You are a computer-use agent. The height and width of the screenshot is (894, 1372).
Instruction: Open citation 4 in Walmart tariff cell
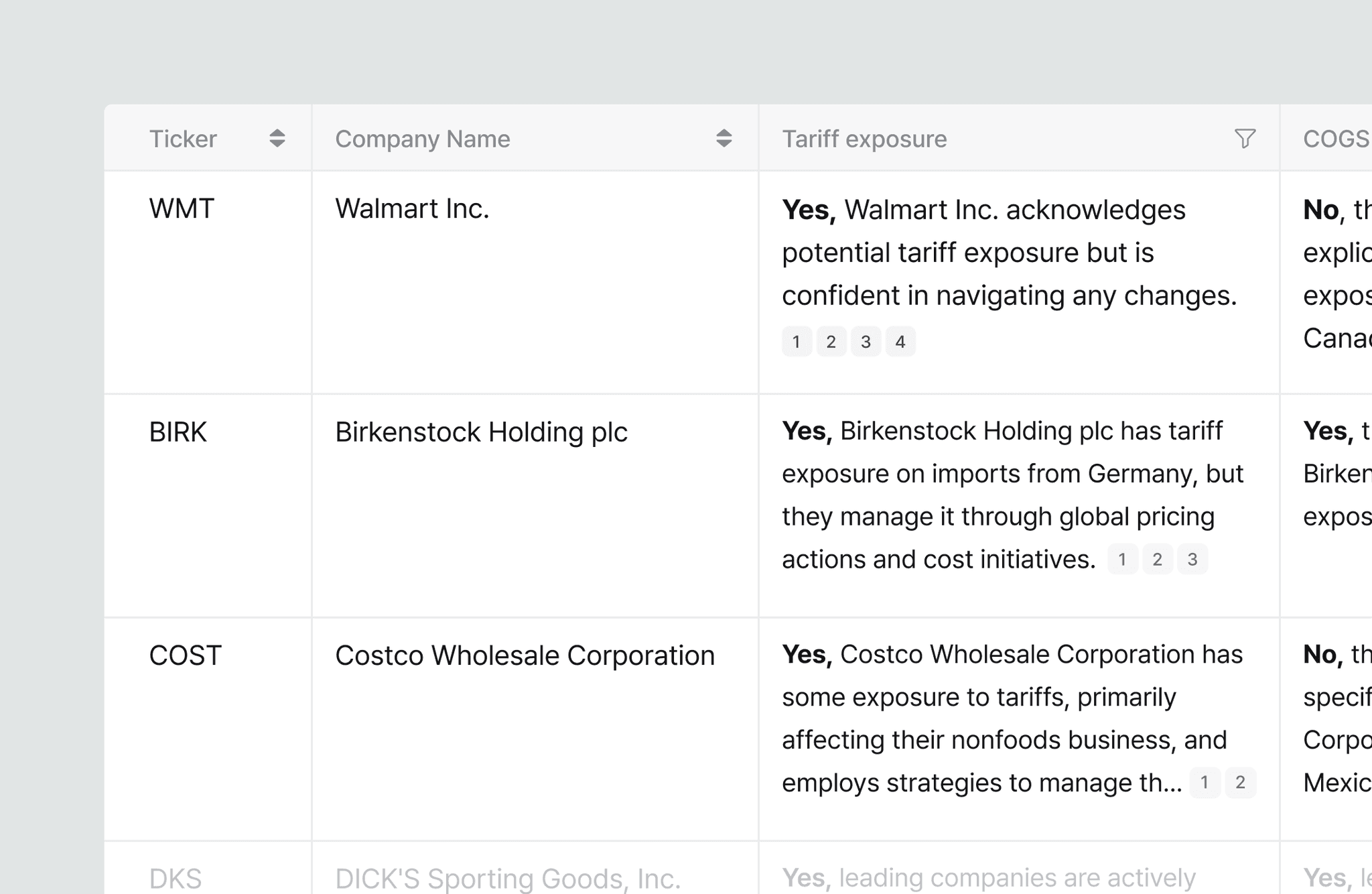[901, 342]
